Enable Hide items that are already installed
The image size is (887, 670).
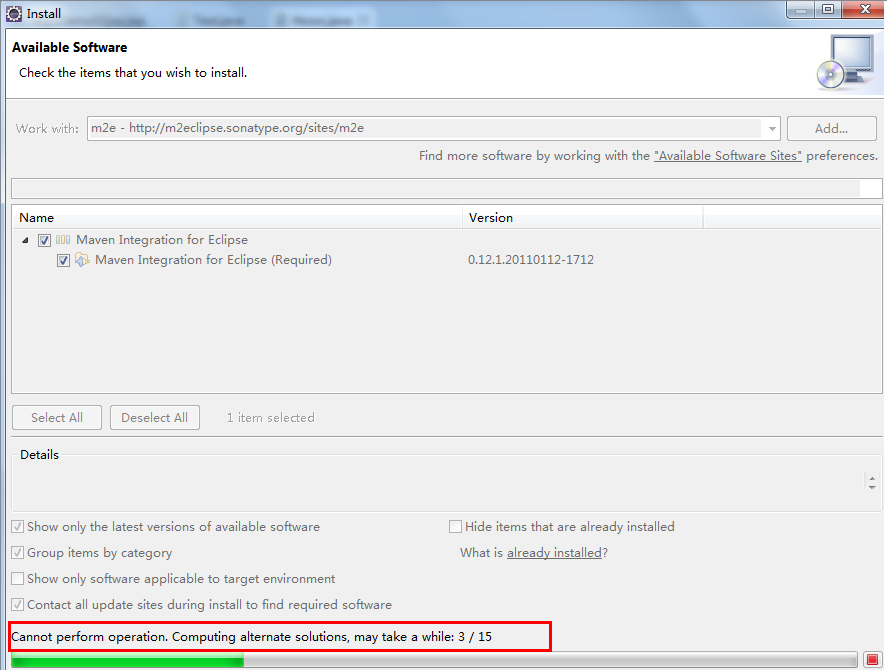[x=455, y=527]
